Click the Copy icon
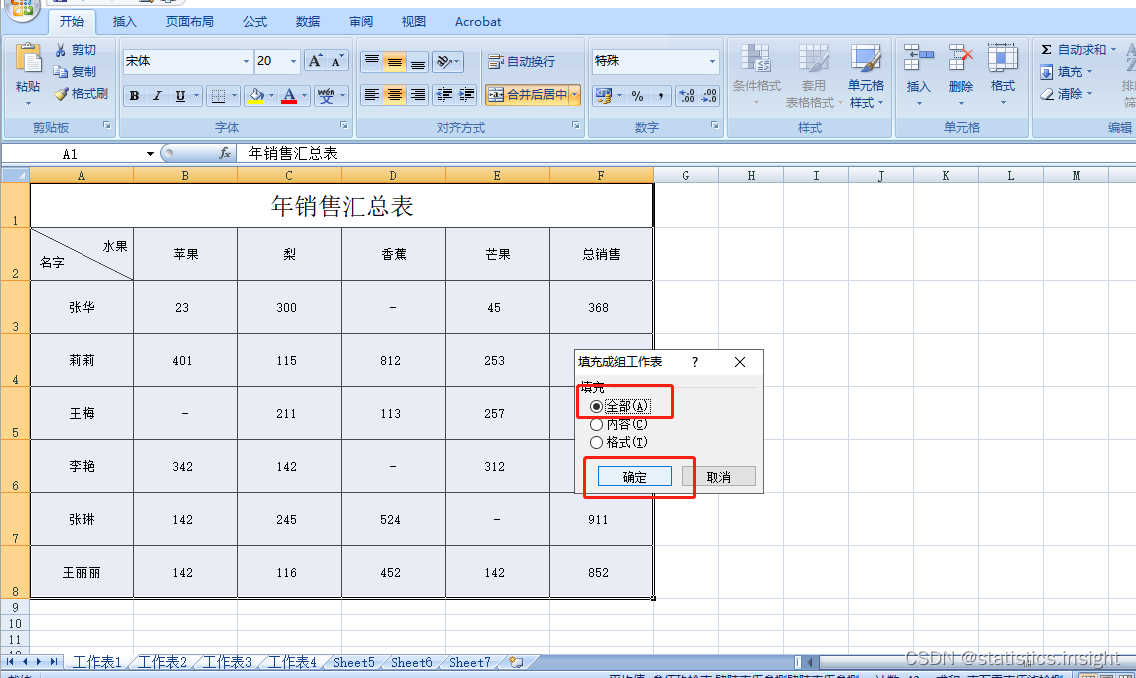 [x=61, y=71]
